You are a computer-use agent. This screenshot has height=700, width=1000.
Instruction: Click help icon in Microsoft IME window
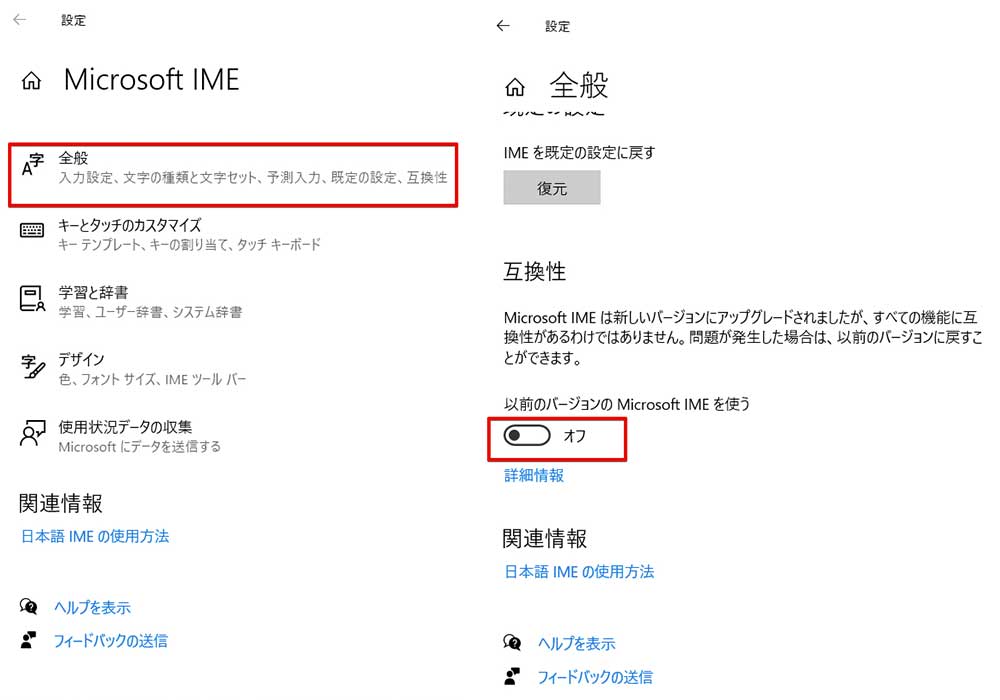[29, 606]
